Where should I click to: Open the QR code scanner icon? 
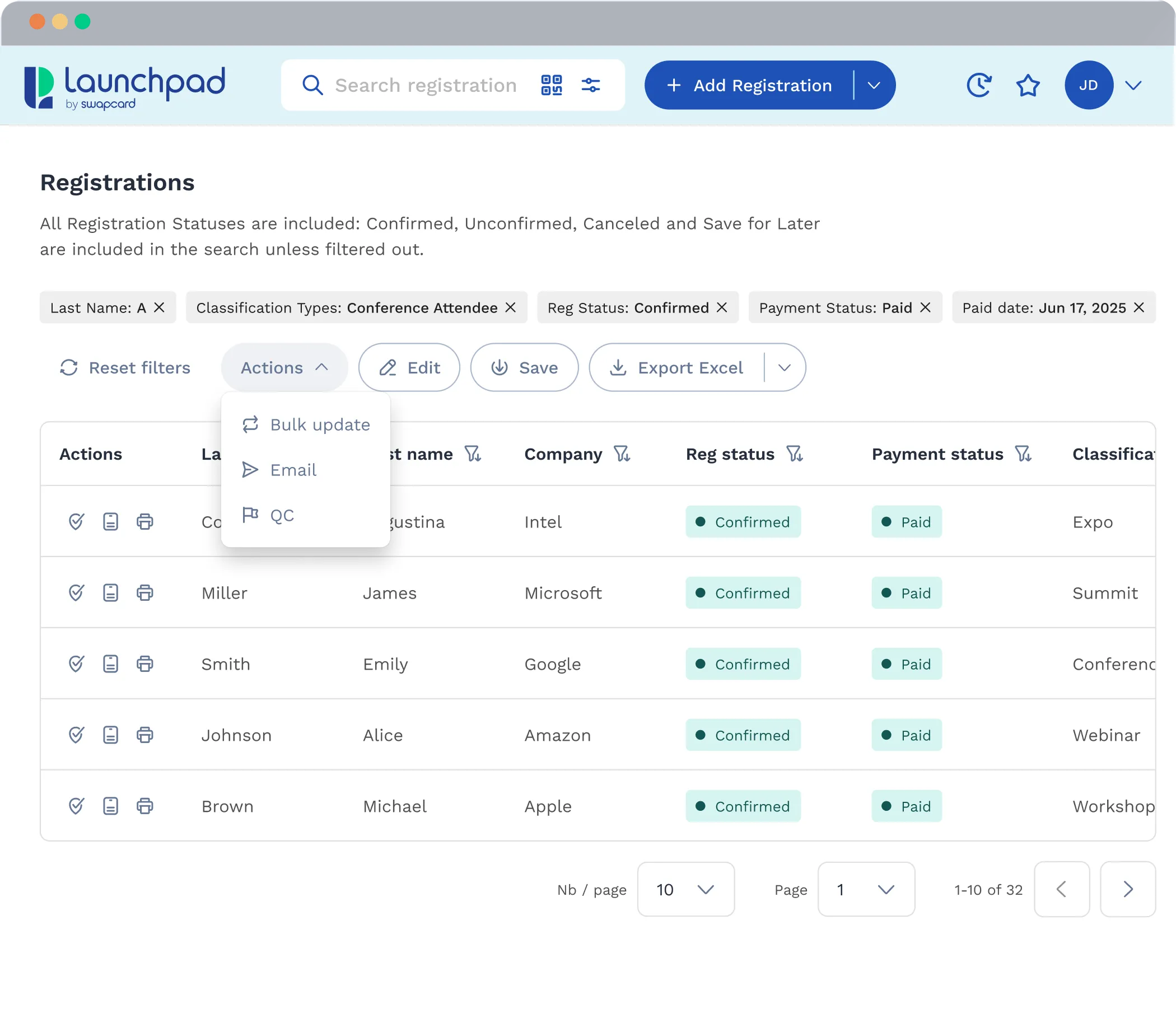point(551,85)
